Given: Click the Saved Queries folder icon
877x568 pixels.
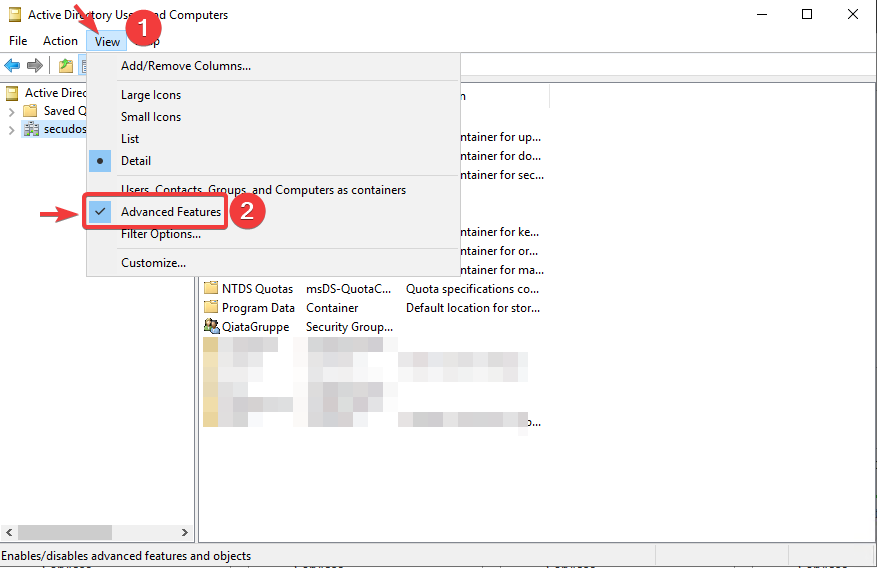Looking at the screenshot, I should (x=31, y=111).
